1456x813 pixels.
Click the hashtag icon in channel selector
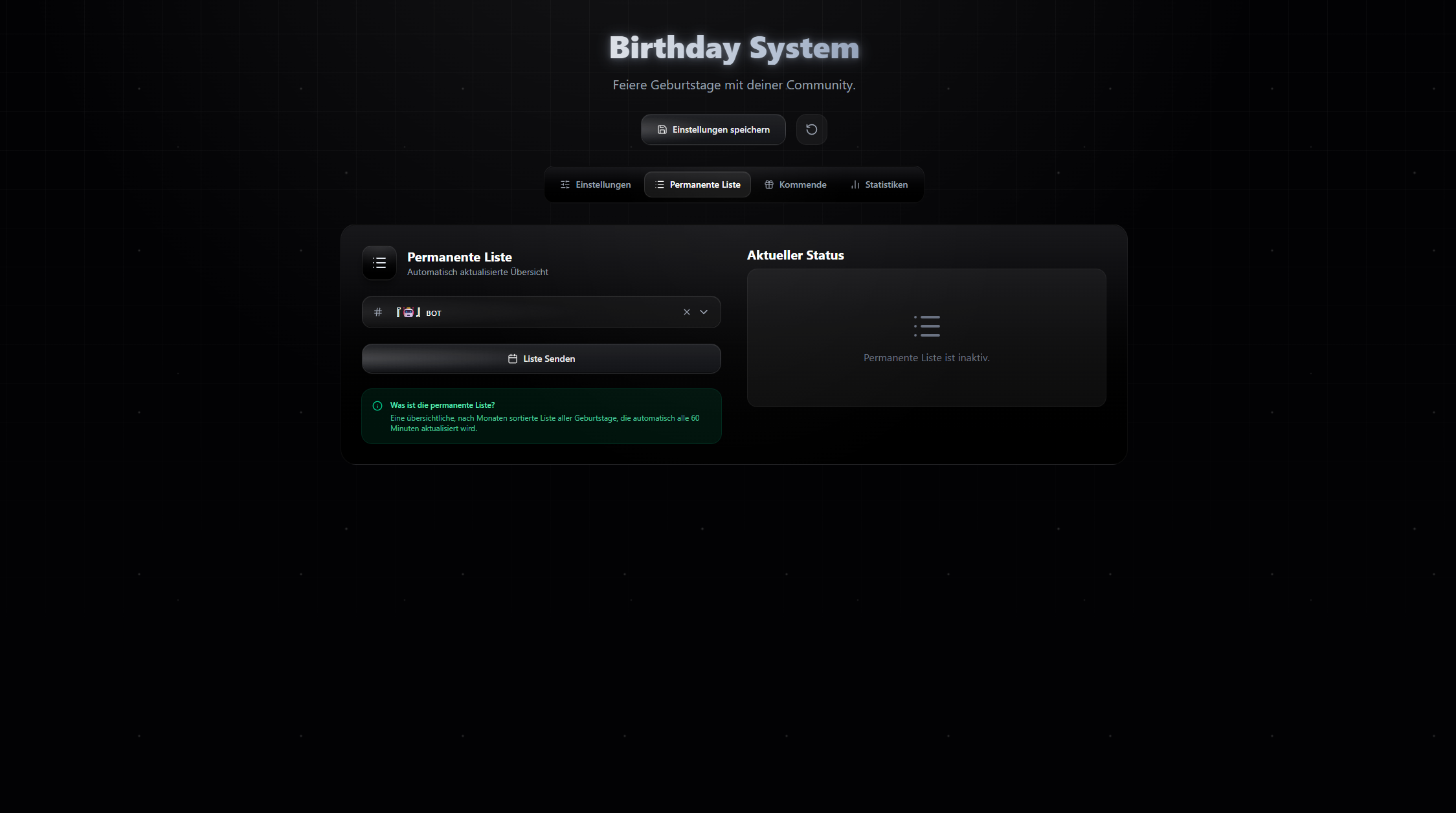pos(378,311)
